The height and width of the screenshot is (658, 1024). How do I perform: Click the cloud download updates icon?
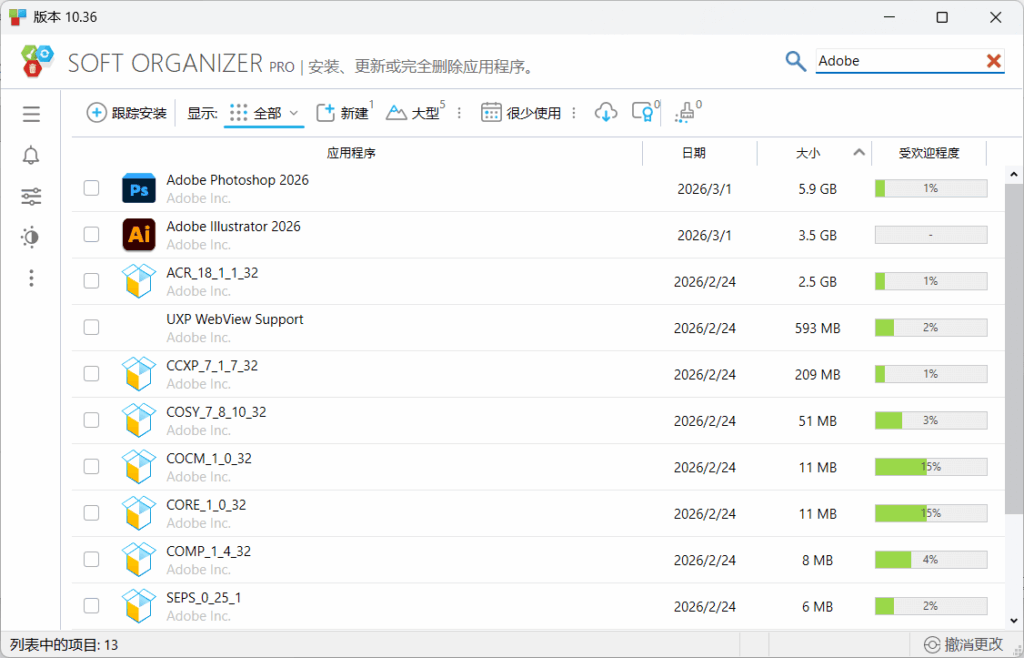(x=606, y=113)
